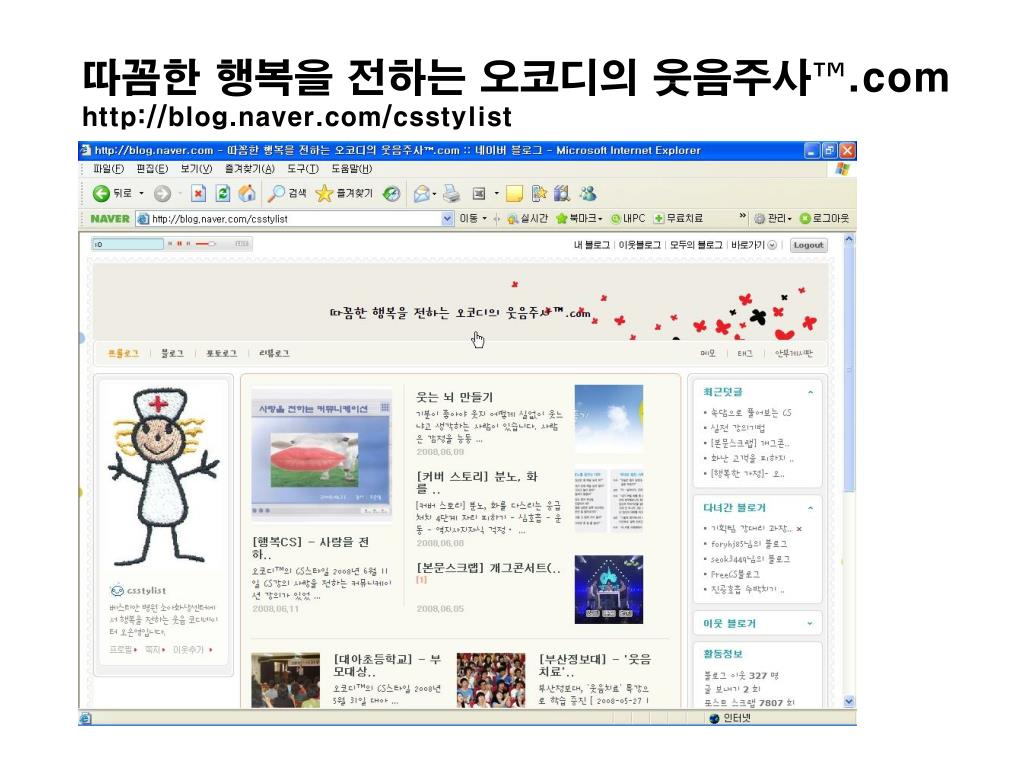The image size is (1024, 768).
Task: Open the lips presentation thumbnail
Action: (x=321, y=455)
